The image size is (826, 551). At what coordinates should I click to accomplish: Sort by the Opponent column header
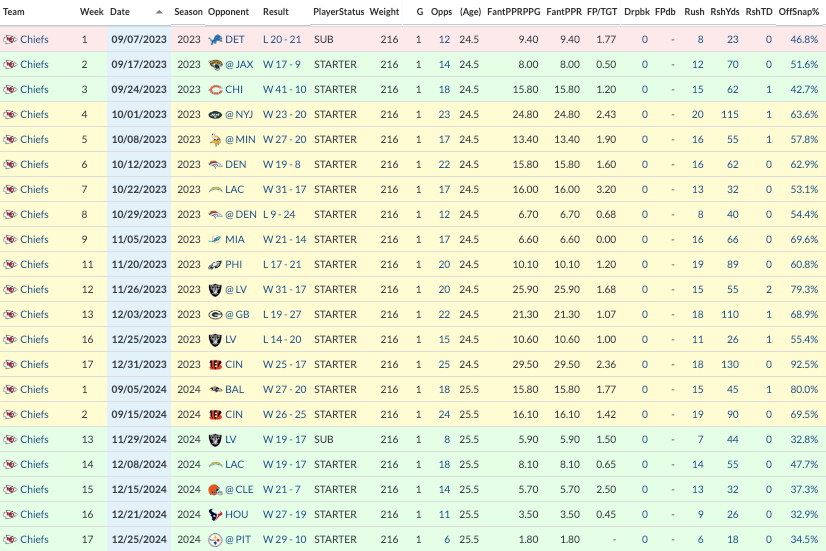[x=228, y=12]
